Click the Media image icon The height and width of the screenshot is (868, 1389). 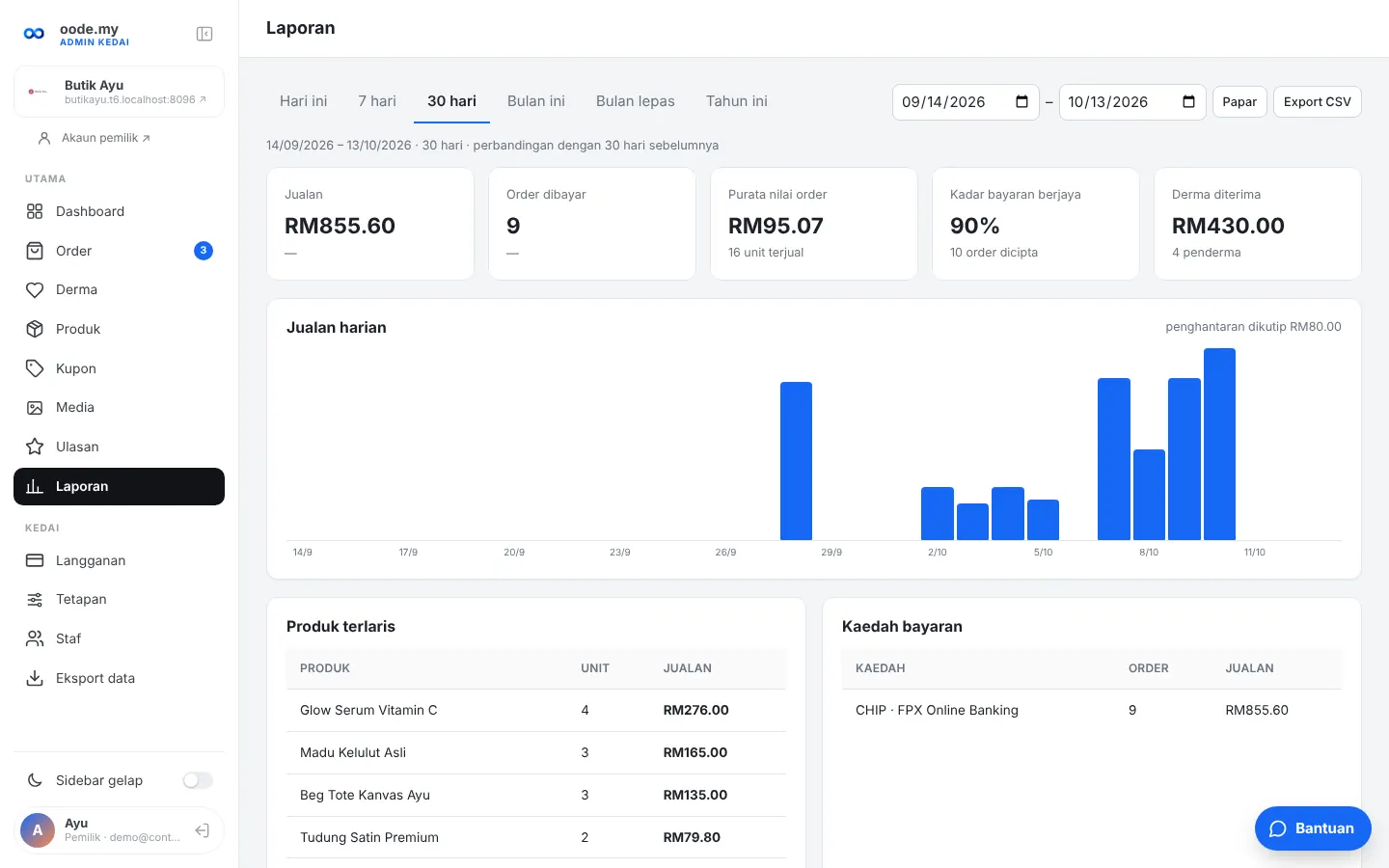[35, 407]
